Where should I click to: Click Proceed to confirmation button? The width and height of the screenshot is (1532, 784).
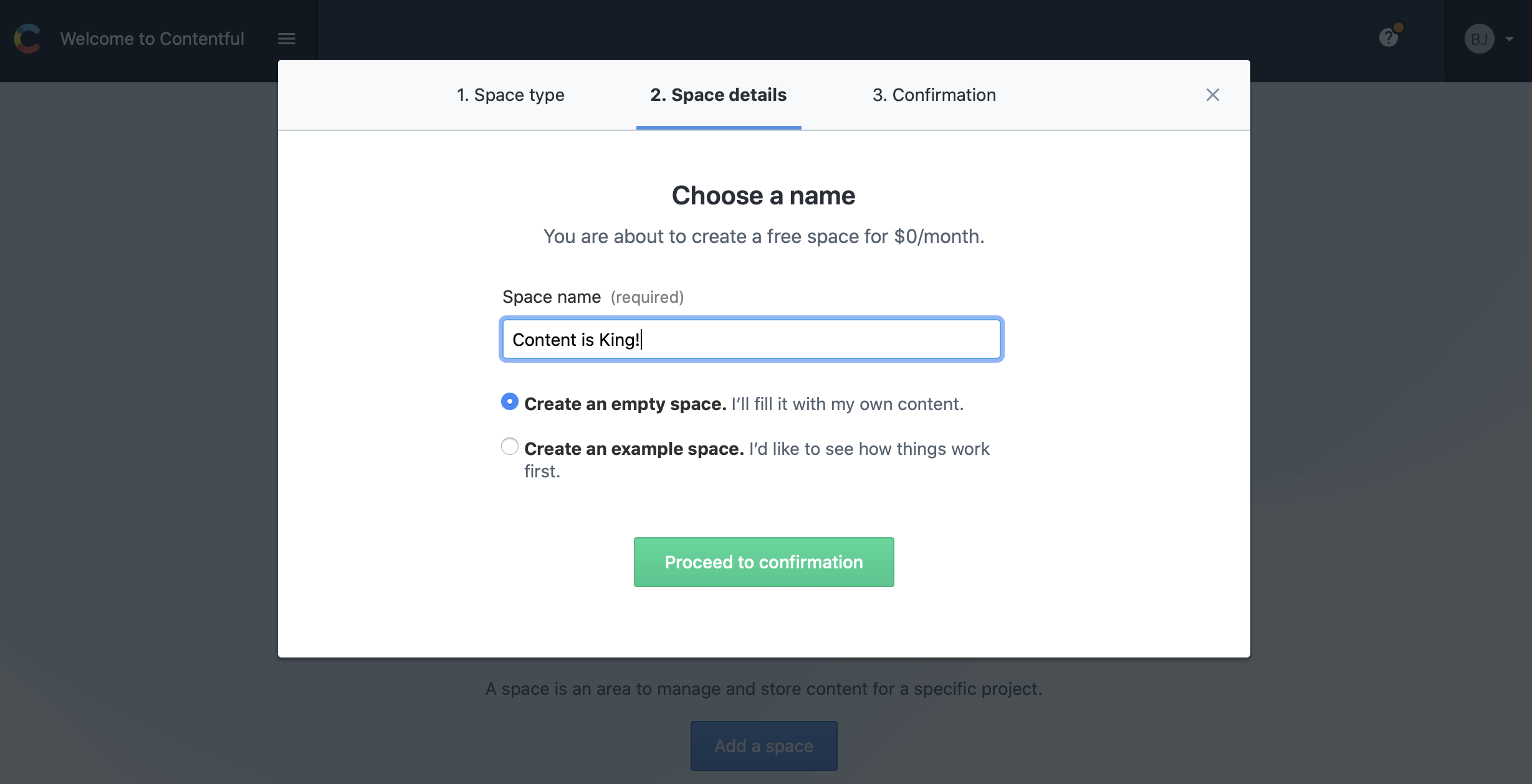[x=764, y=562]
